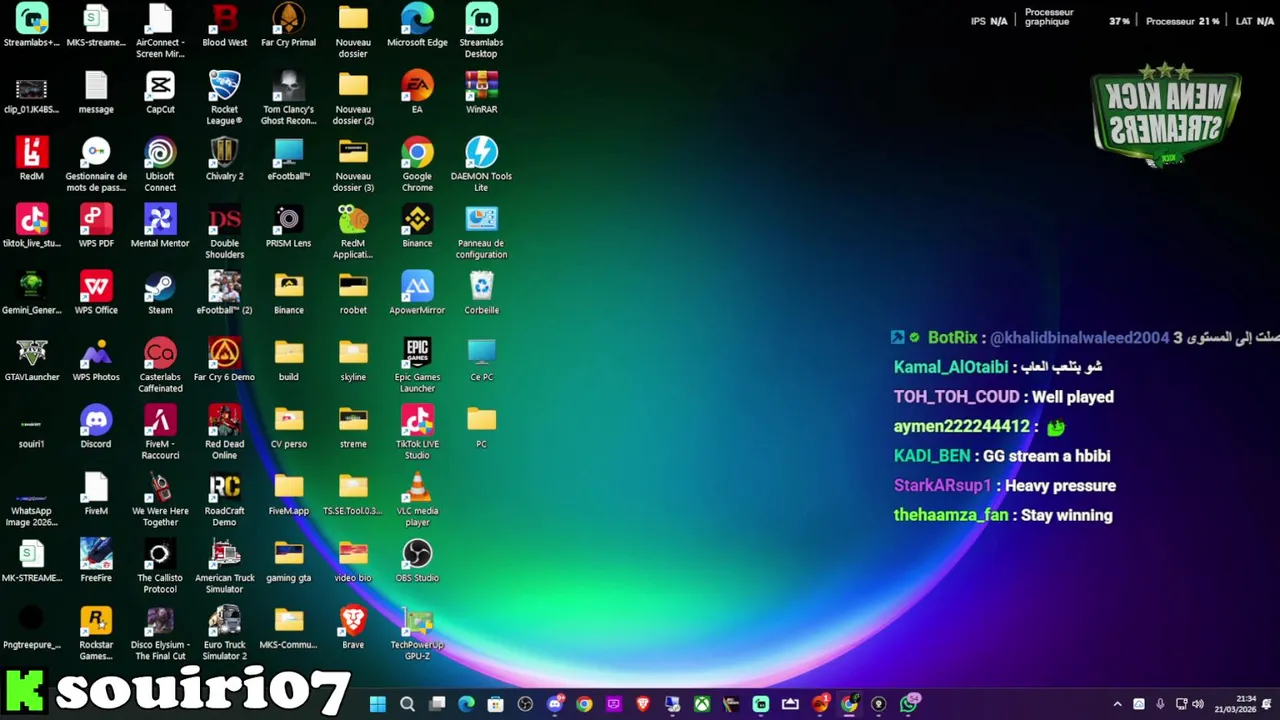Open the skyline folder

coord(353,361)
